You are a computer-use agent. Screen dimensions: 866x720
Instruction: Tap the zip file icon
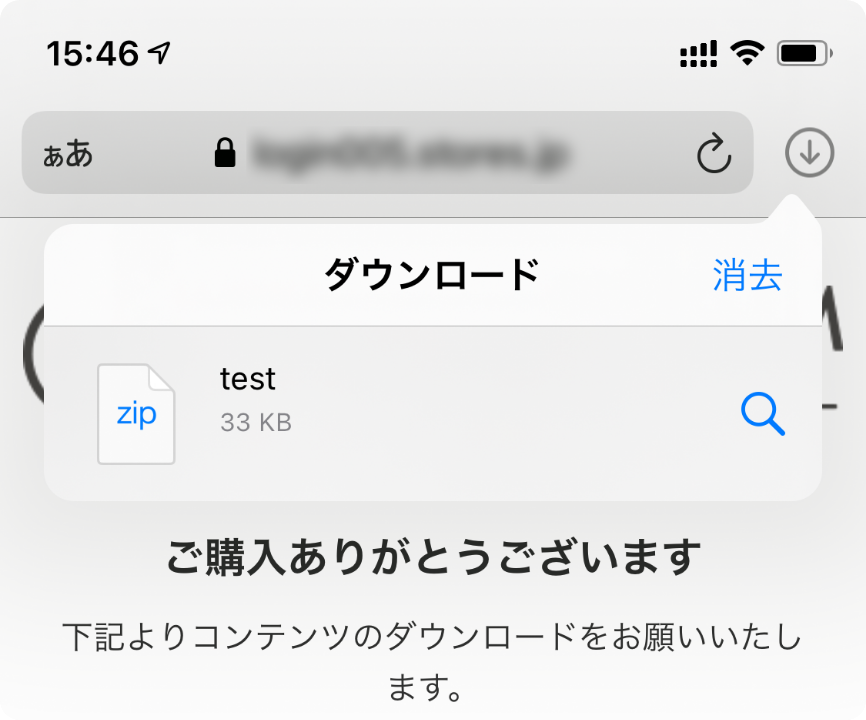[136, 413]
